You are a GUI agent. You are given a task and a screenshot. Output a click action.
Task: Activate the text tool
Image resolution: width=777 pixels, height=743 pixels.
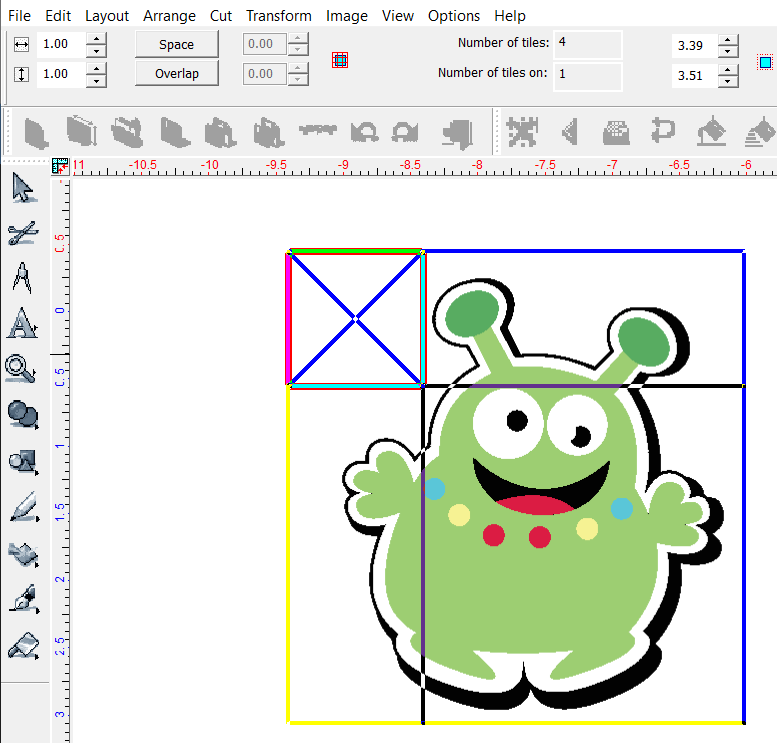click(x=22, y=323)
